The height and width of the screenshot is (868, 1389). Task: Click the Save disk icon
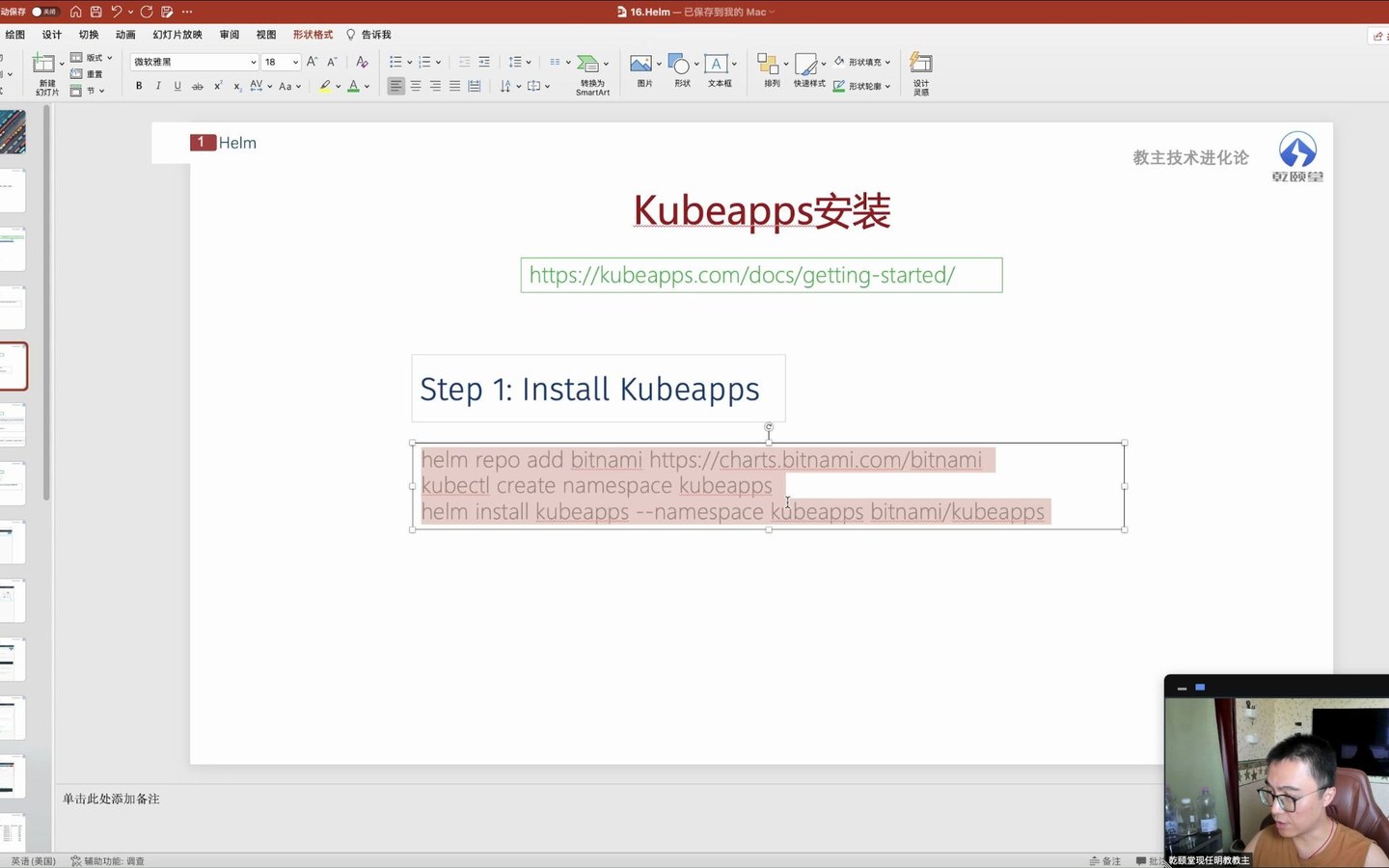[95, 12]
